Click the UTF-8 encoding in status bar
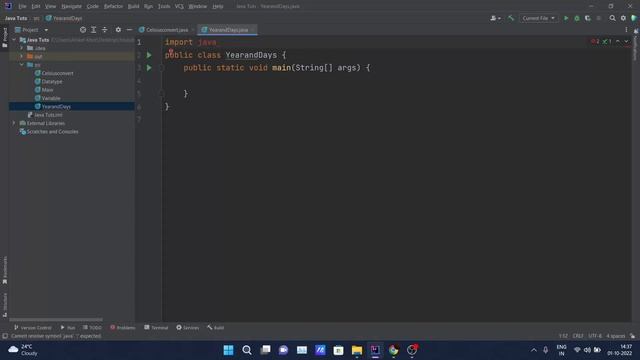This screenshot has width=640, height=360. pyautogui.click(x=595, y=336)
